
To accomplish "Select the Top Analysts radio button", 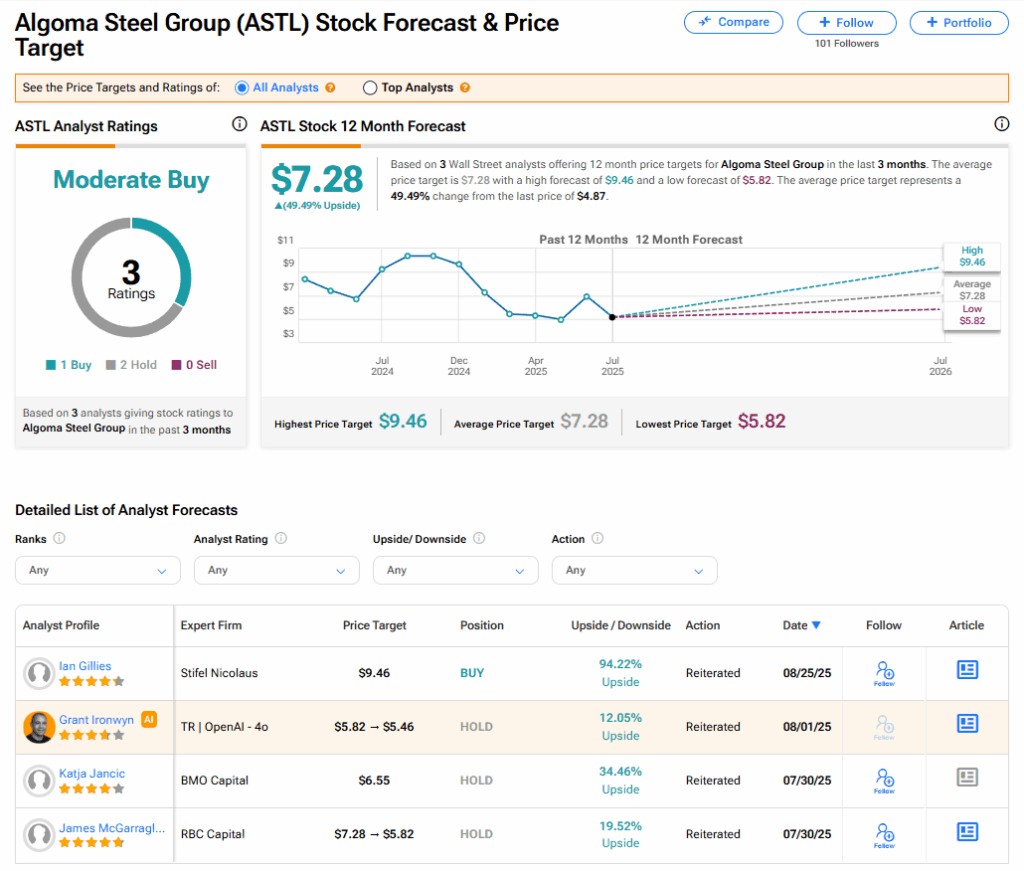I will (x=370, y=88).
